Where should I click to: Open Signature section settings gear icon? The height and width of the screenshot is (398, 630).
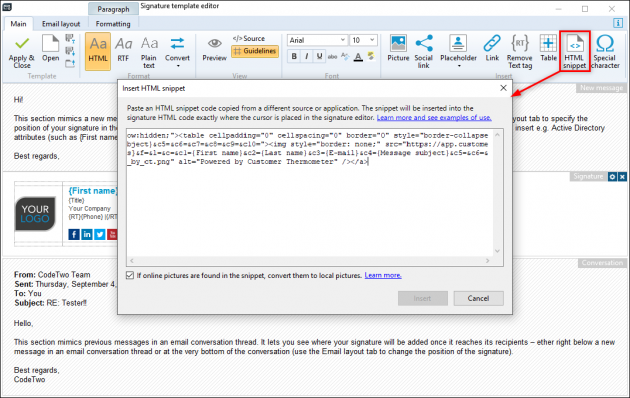coord(612,176)
